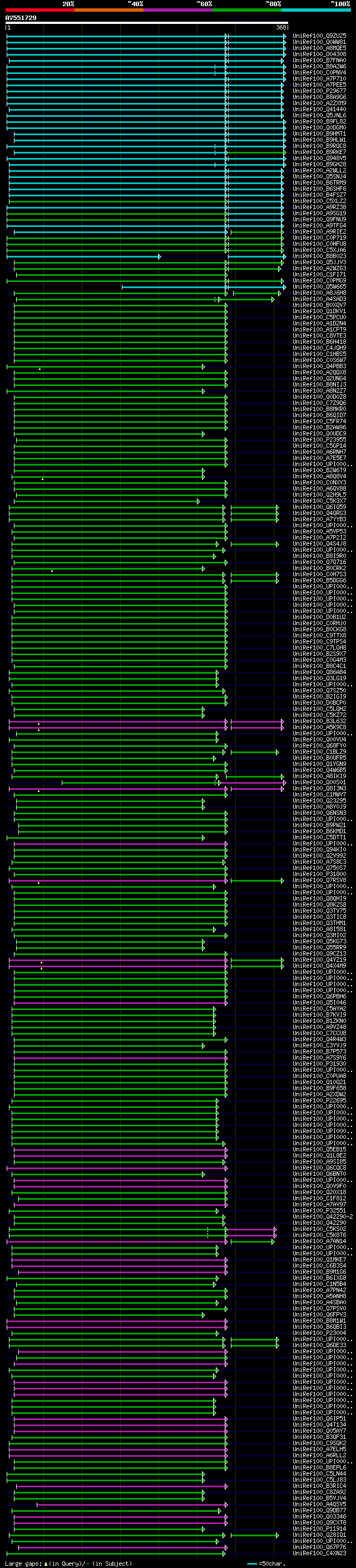Select the label UniRef100_B2W6T9
This screenshot has height=1568, width=356.
click(x=319, y=471)
